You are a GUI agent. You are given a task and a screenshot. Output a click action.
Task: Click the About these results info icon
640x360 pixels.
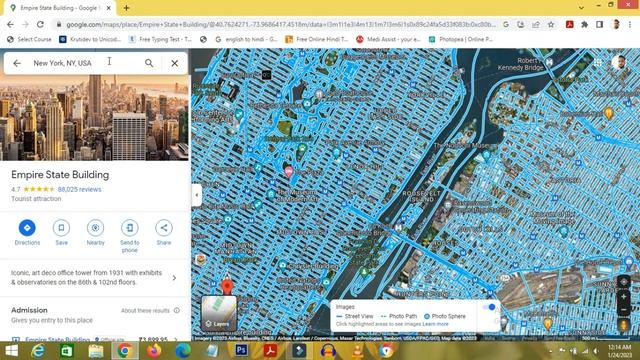click(x=177, y=311)
